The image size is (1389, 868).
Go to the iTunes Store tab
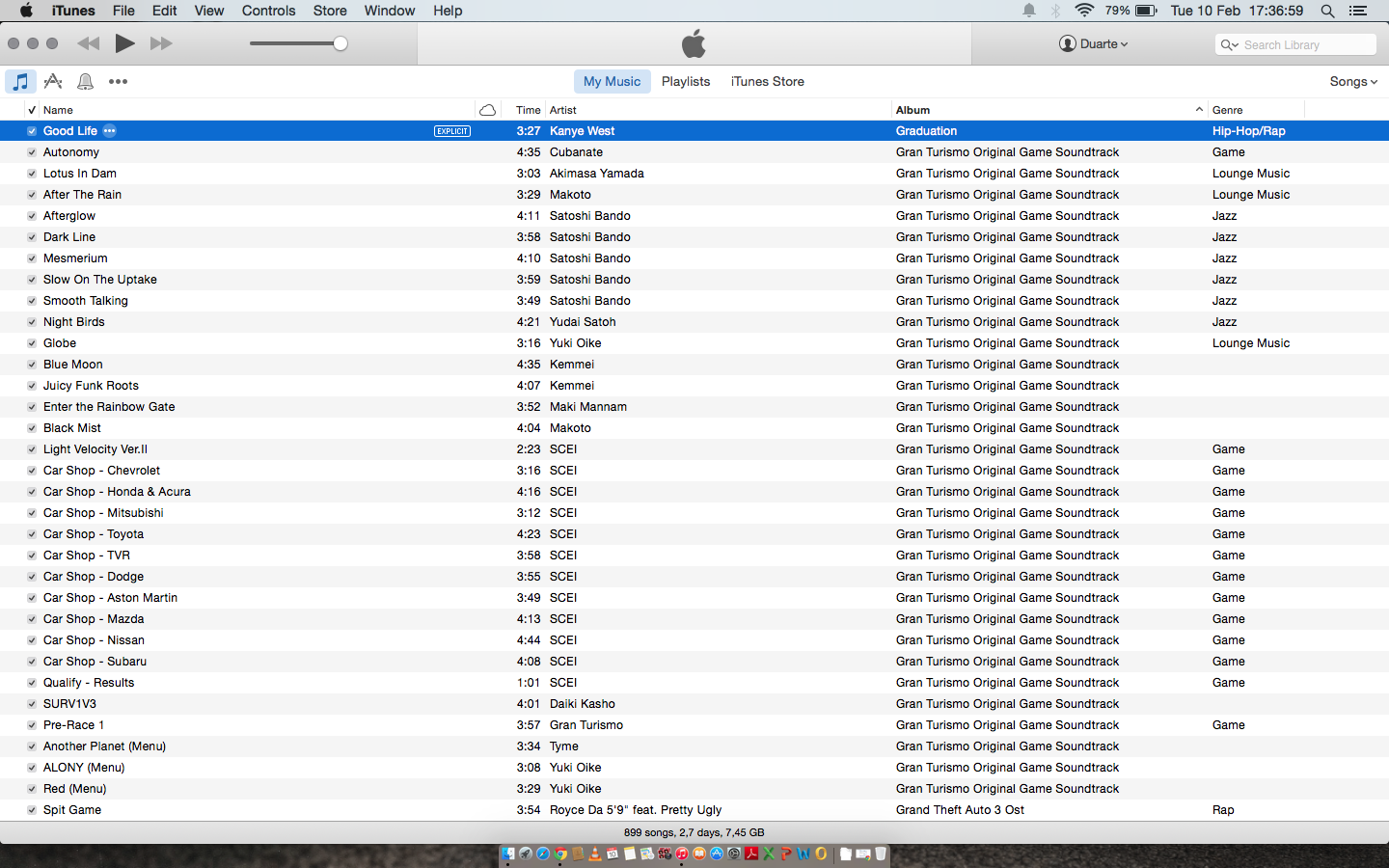click(768, 82)
